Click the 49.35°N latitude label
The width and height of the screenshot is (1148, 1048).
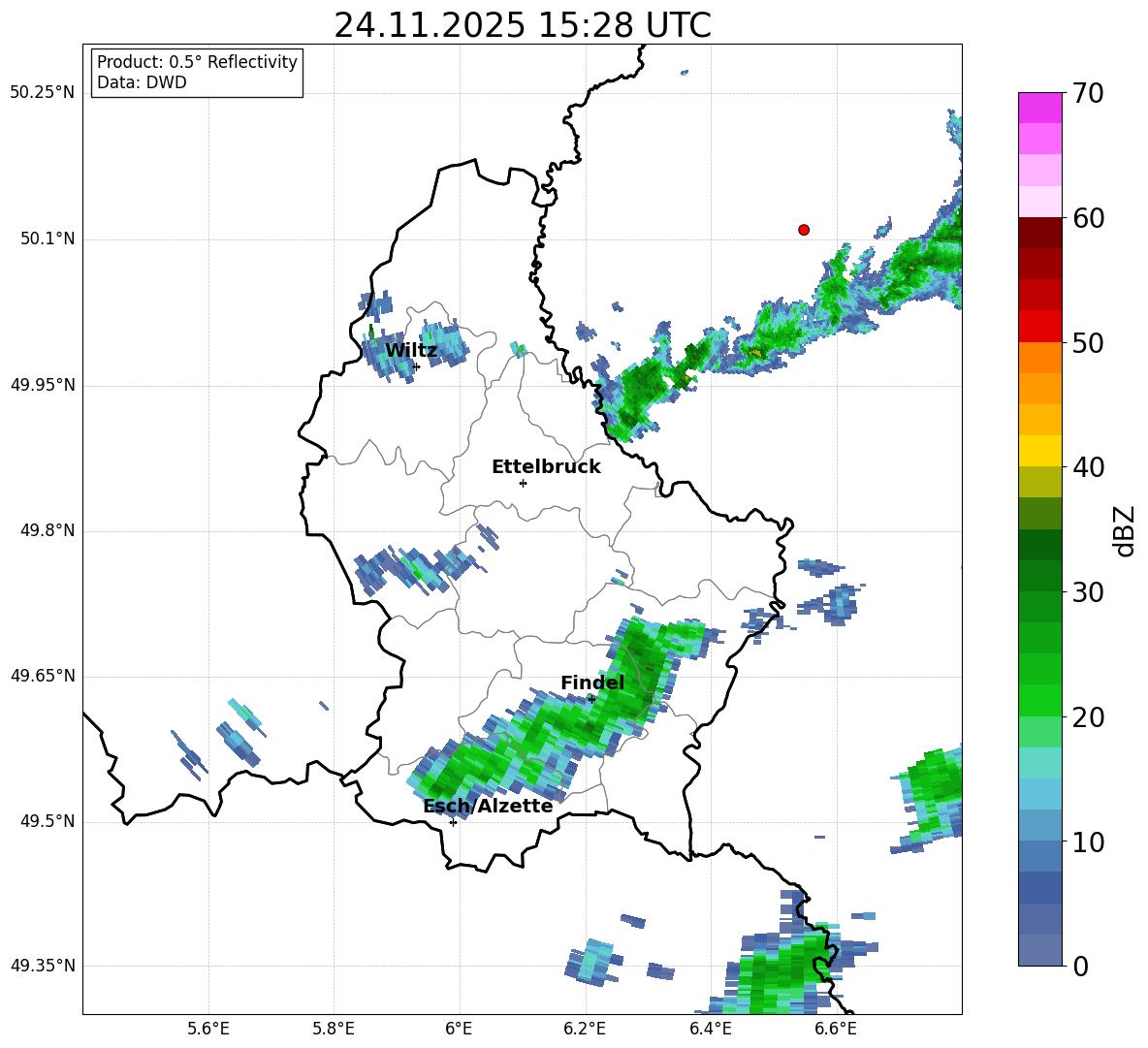point(42,966)
